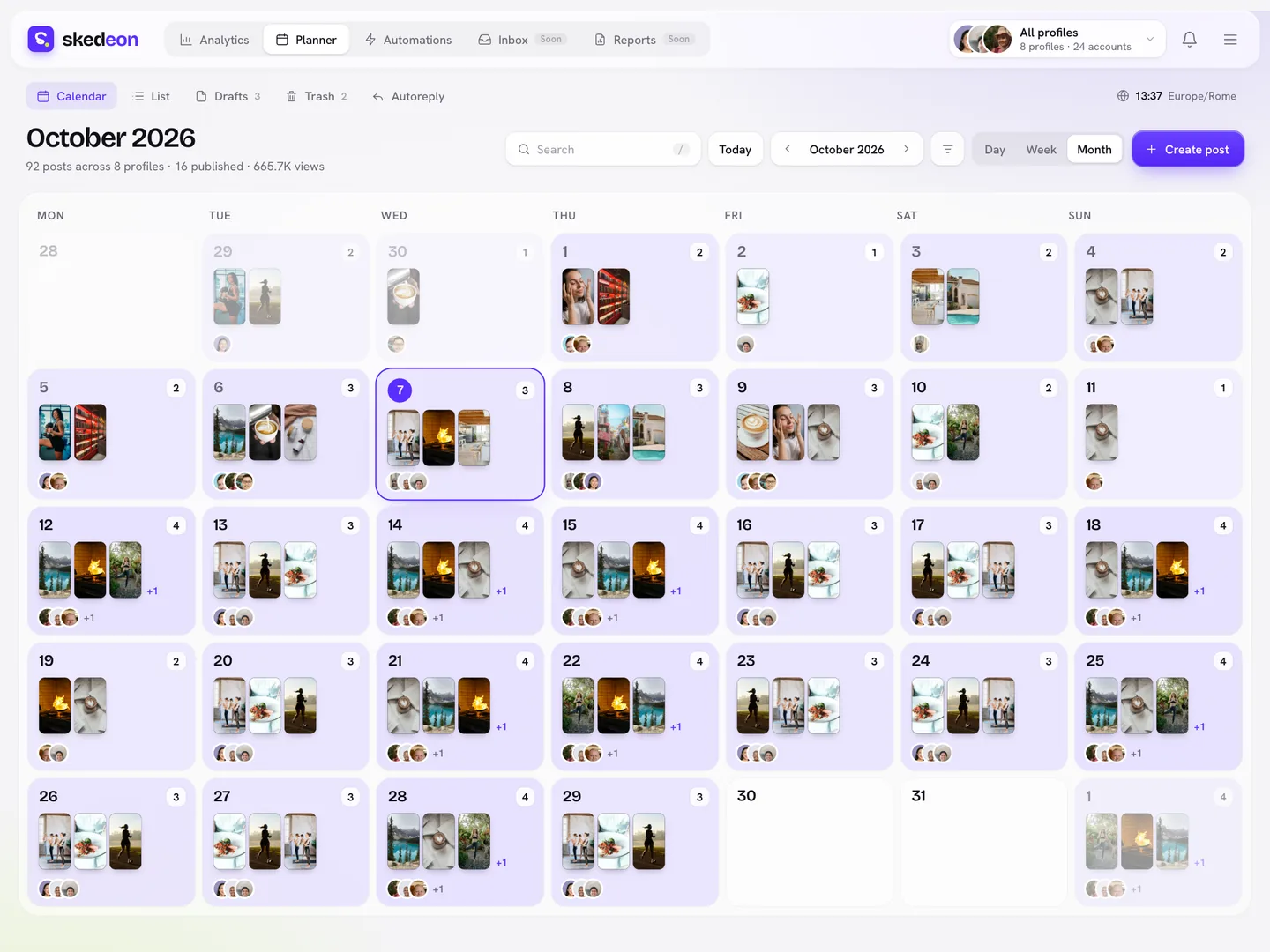
Task: Click the slash shortcut badge in search
Action: click(x=681, y=149)
